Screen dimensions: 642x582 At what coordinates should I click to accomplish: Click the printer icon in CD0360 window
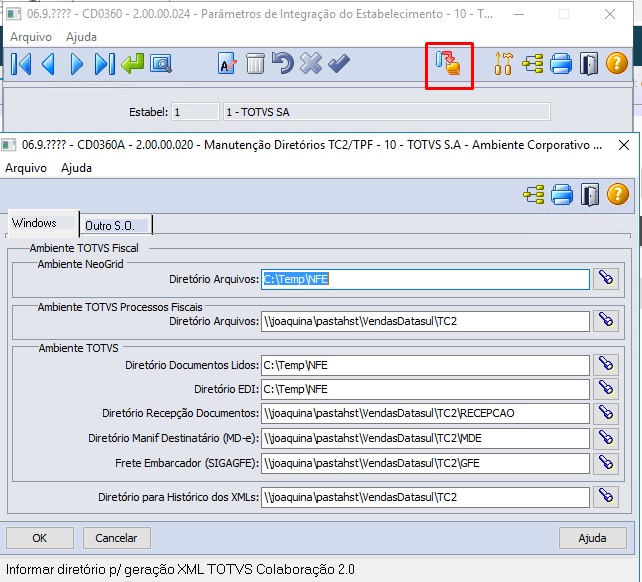pyautogui.click(x=561, y=63)
